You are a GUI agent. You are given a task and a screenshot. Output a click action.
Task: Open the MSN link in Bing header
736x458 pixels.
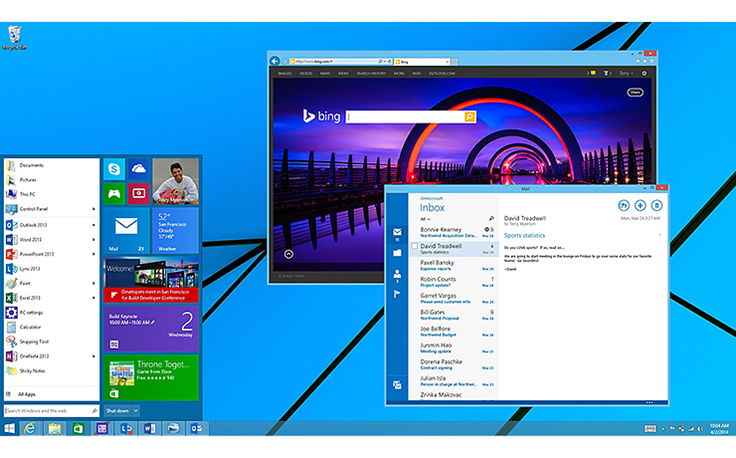click(416, 74)
